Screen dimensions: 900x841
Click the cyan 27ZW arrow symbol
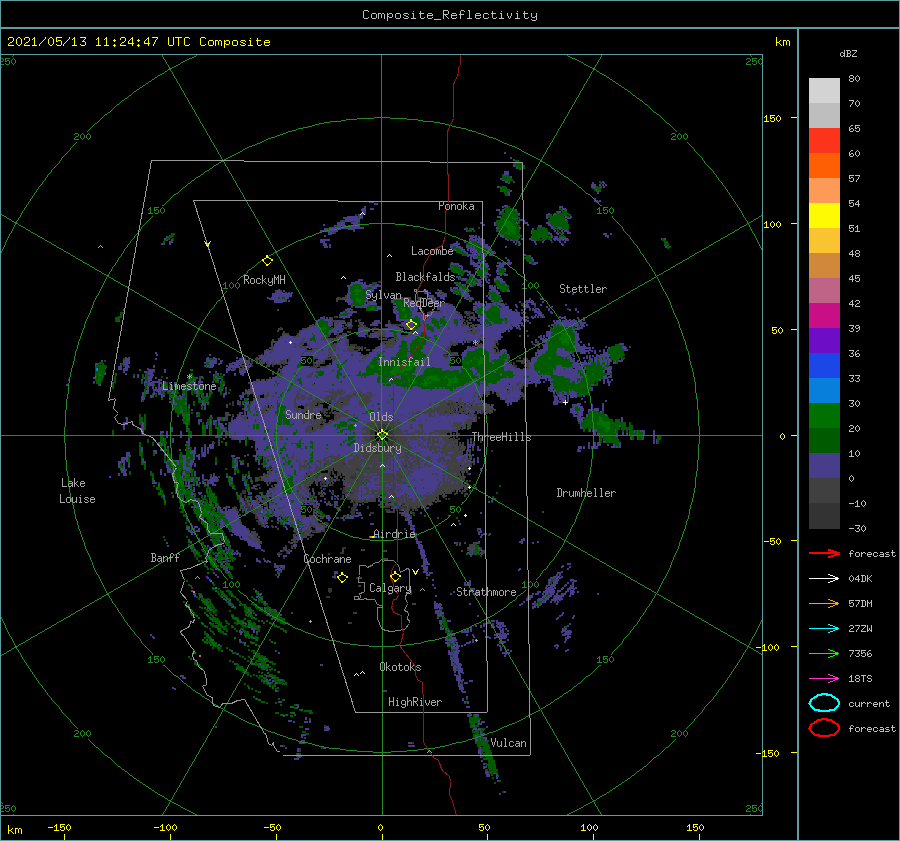pyautogui.click(x=824, y=629)
